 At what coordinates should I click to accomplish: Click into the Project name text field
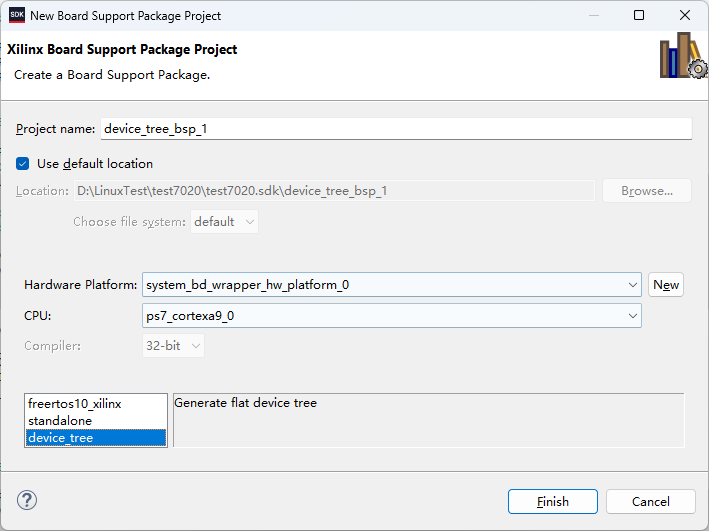coord(395,129)
